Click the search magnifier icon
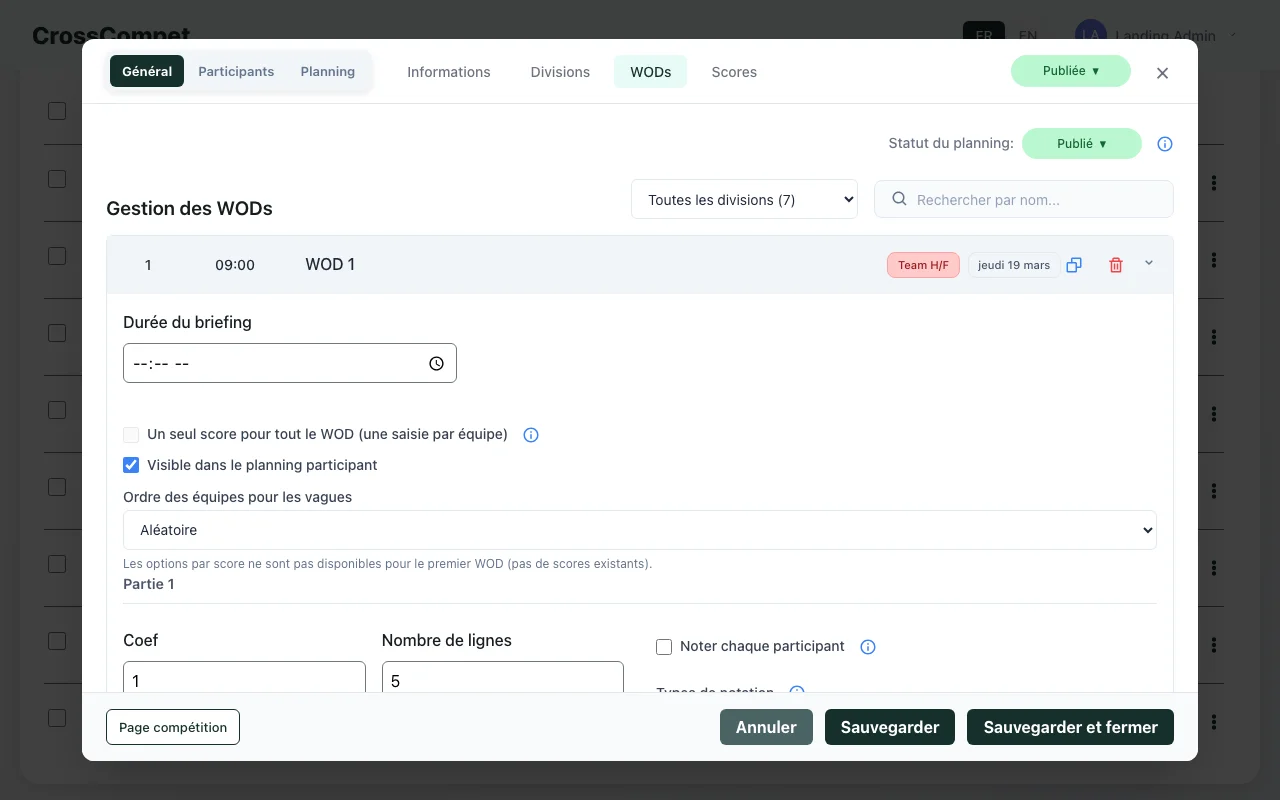 pos(899,200)
